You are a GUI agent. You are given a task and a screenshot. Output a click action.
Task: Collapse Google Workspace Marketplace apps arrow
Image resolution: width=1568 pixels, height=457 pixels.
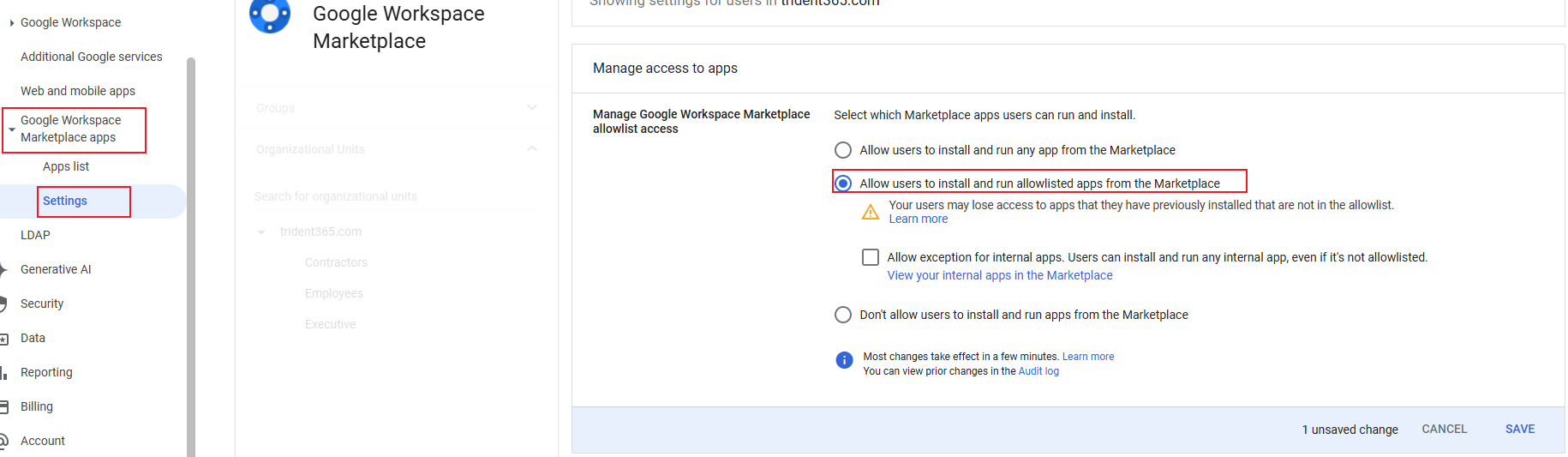point(12,129)
